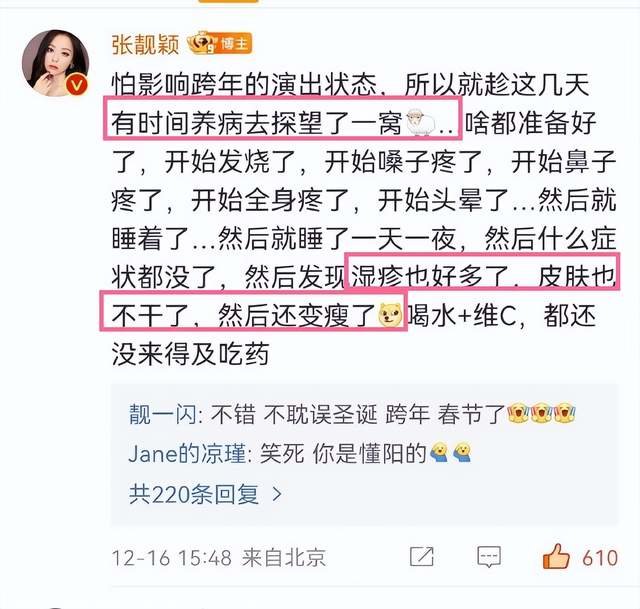640x609 pixels.
Task: Click the 610 like count
Action: pyautogui.click(x=600, y=558)
